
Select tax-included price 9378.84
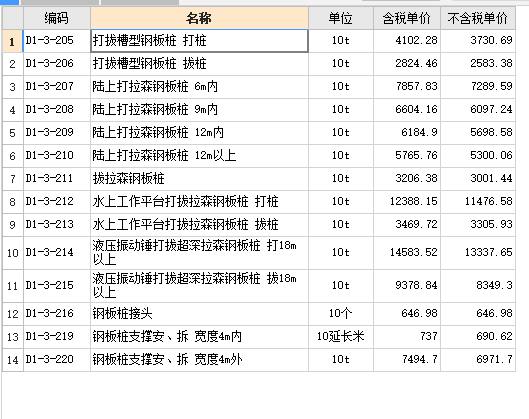coord(407,286)
